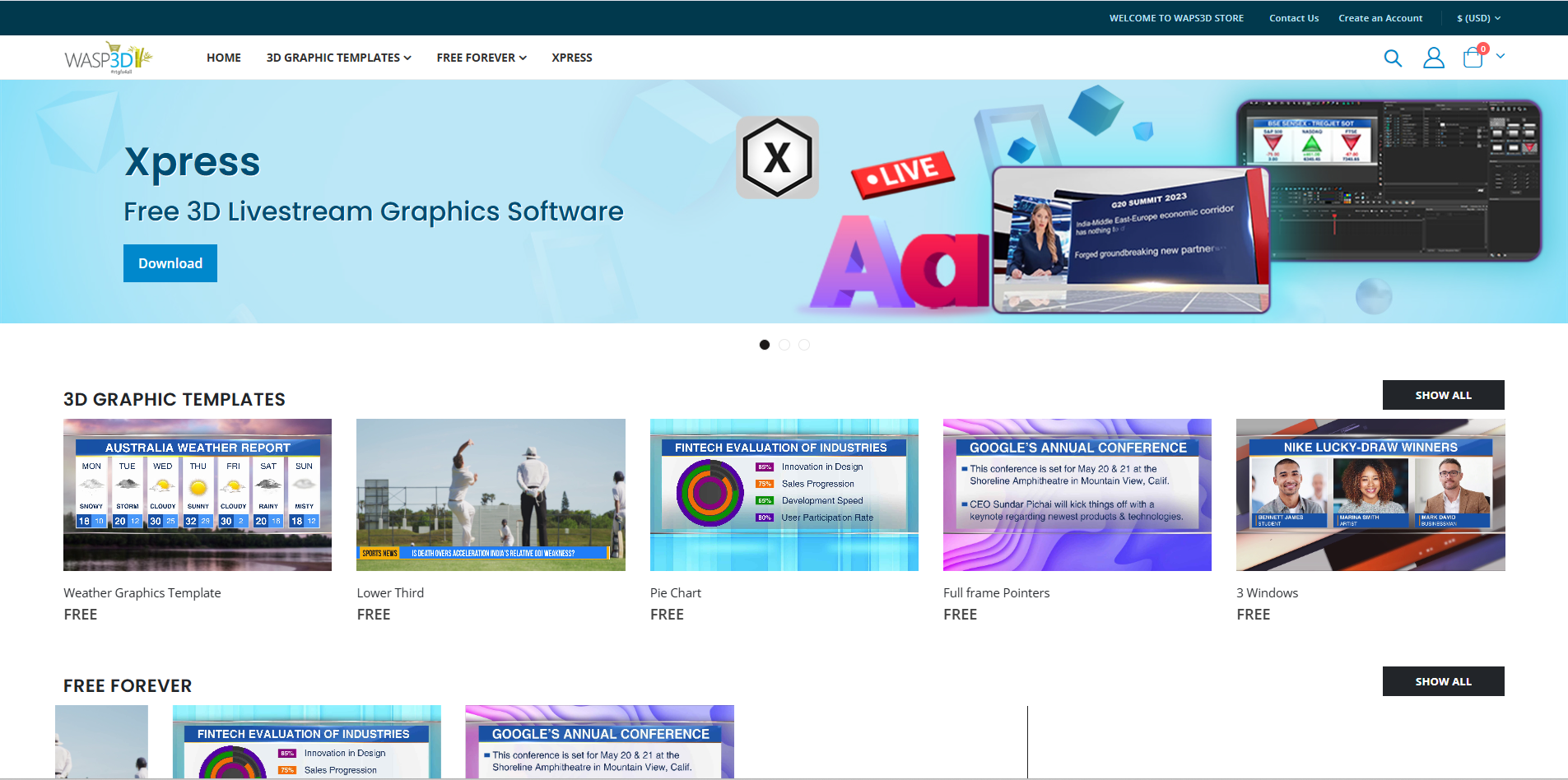The image size is (1568, 780).
Task: Click Show All for 3D Graphic Templates
Action: tap(1444, 395)
